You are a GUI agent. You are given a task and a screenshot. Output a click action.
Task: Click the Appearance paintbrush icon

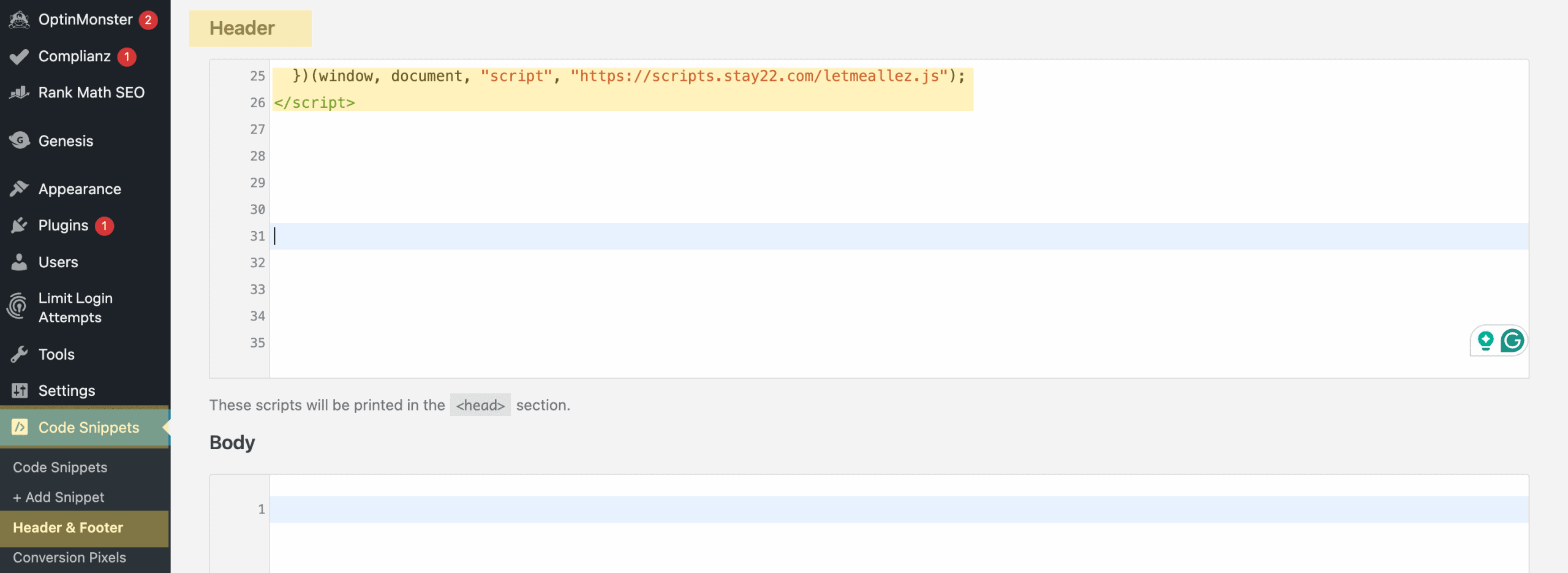click(19, 189)
